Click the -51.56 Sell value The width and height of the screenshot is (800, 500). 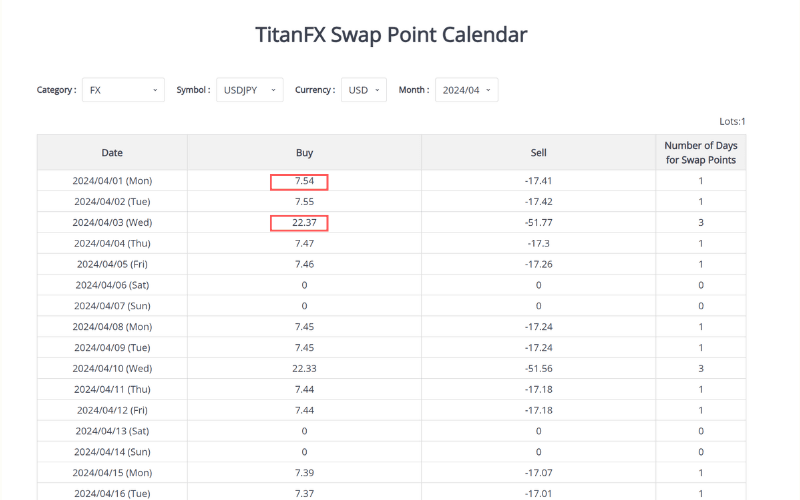[538, 369]
